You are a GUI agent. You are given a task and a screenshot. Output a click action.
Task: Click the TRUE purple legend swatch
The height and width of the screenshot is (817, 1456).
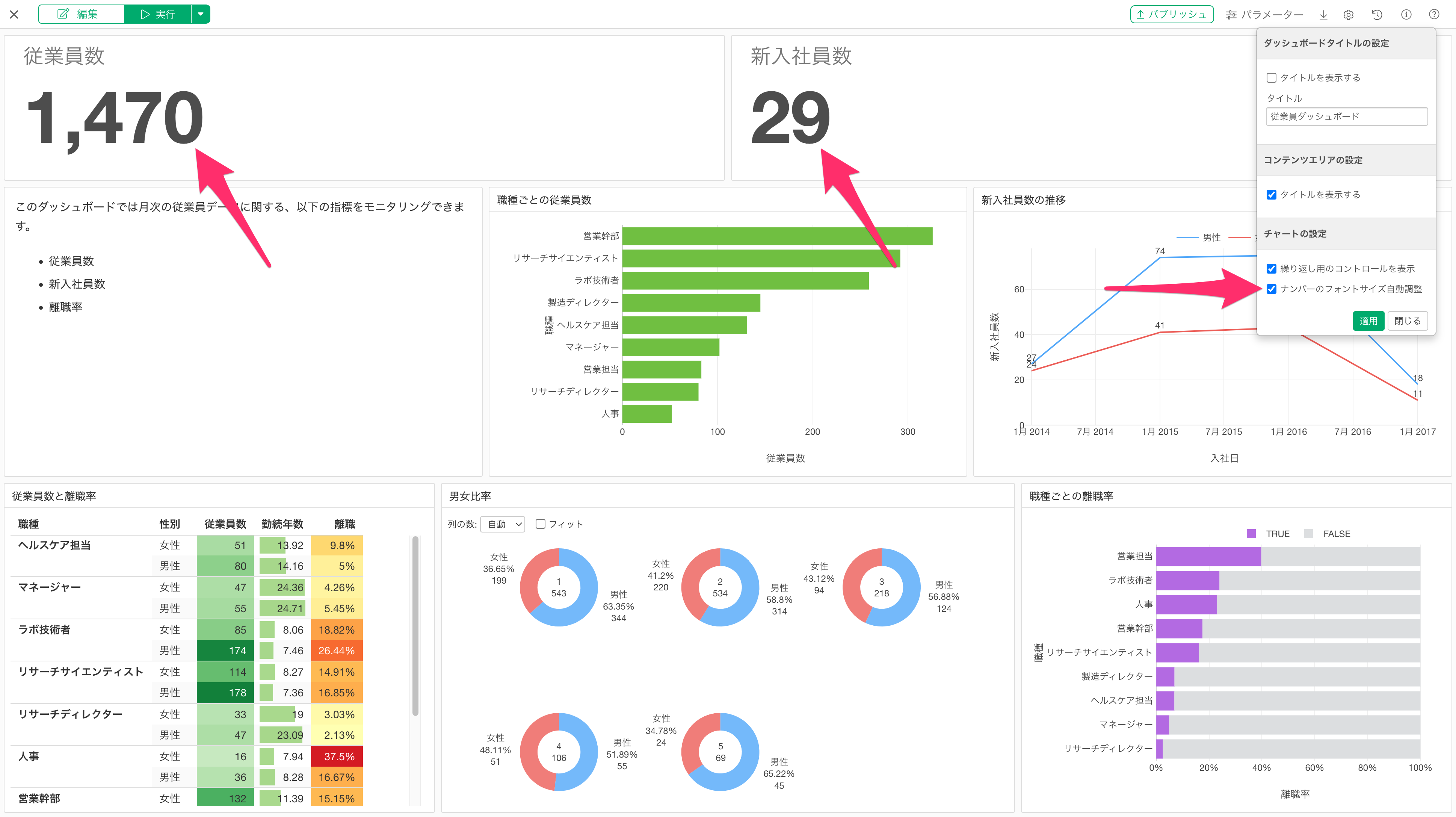(1251, 534)
